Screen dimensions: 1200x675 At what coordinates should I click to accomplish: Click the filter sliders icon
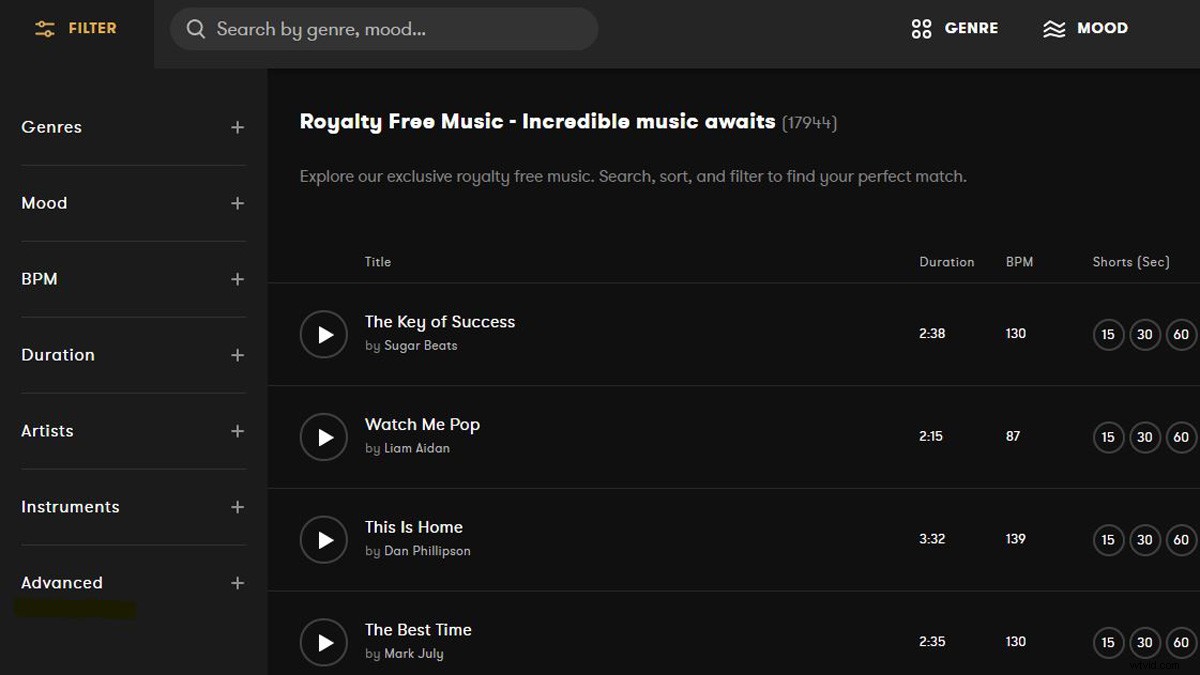point(45,29)
